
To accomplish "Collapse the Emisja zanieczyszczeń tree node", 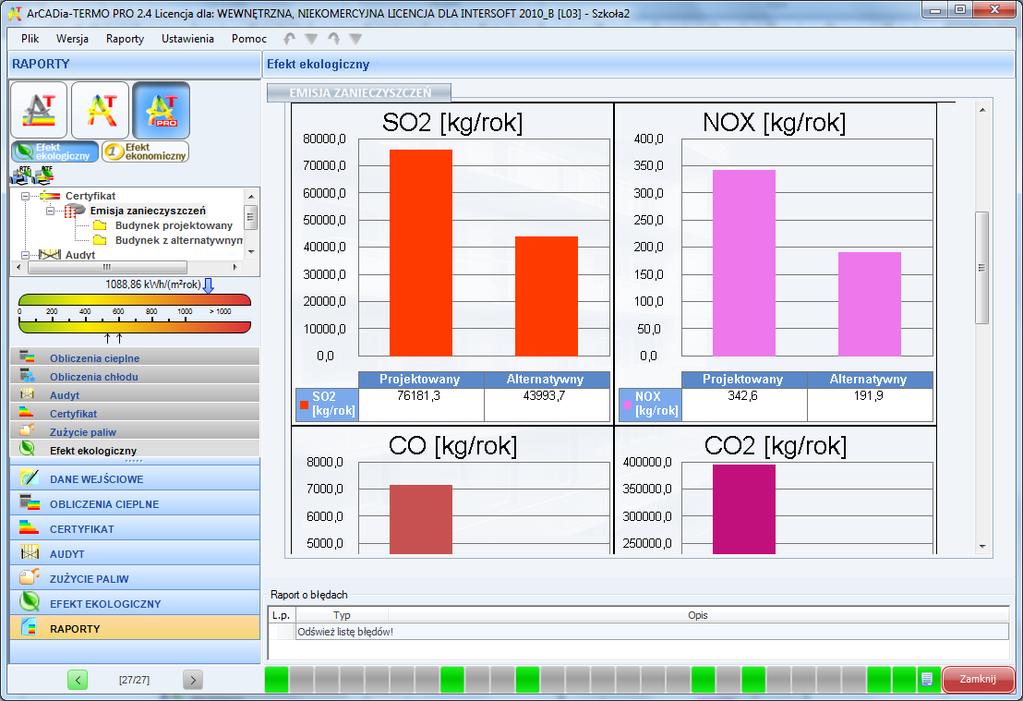I will (50, 211).
